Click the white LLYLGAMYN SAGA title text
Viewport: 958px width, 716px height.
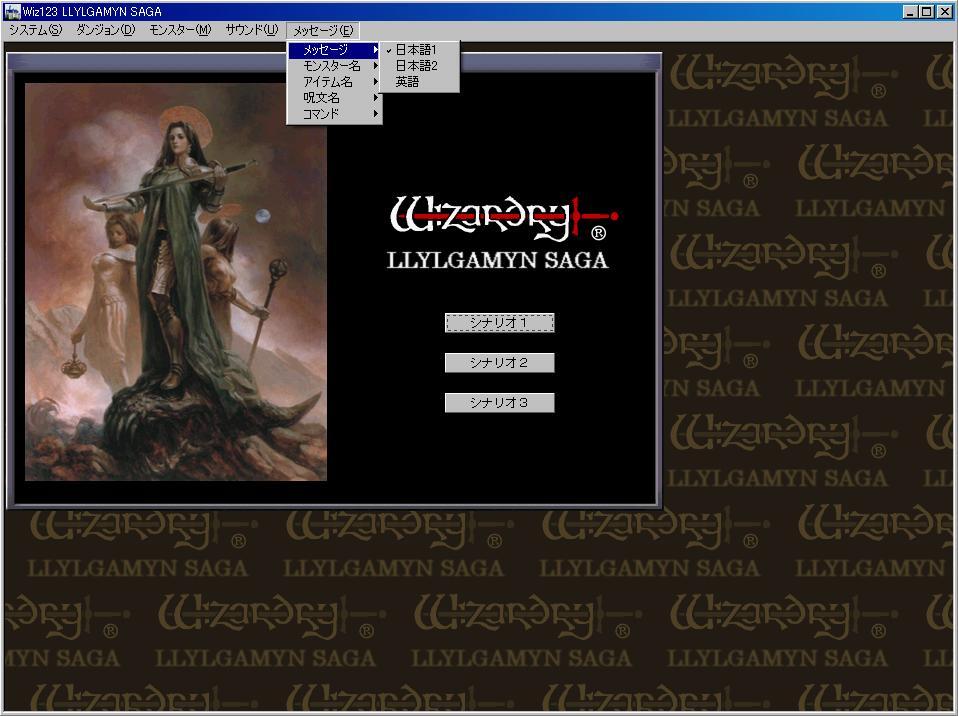[x=497, y=260]
